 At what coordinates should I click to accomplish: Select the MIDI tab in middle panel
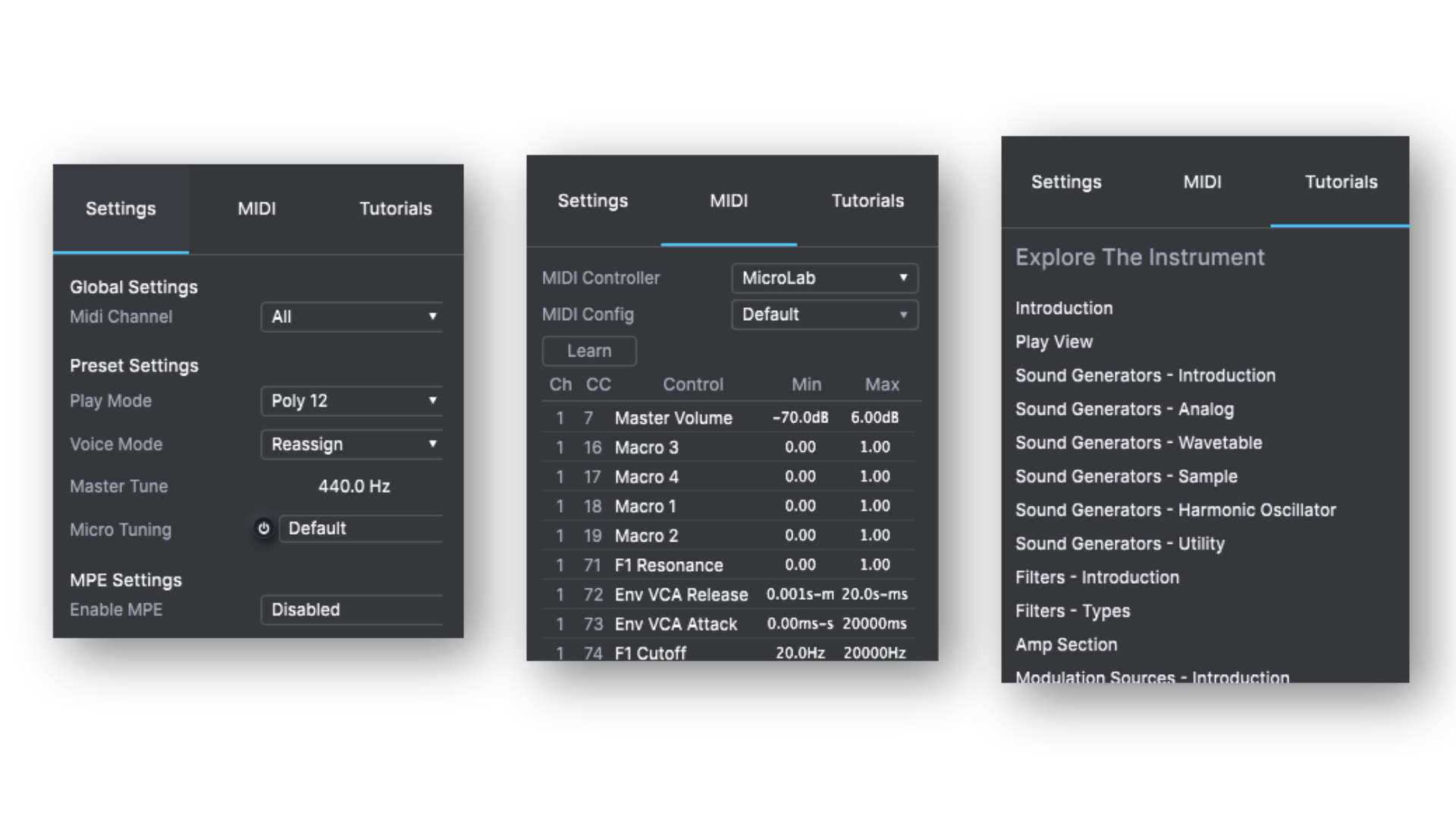pos(729,201)
